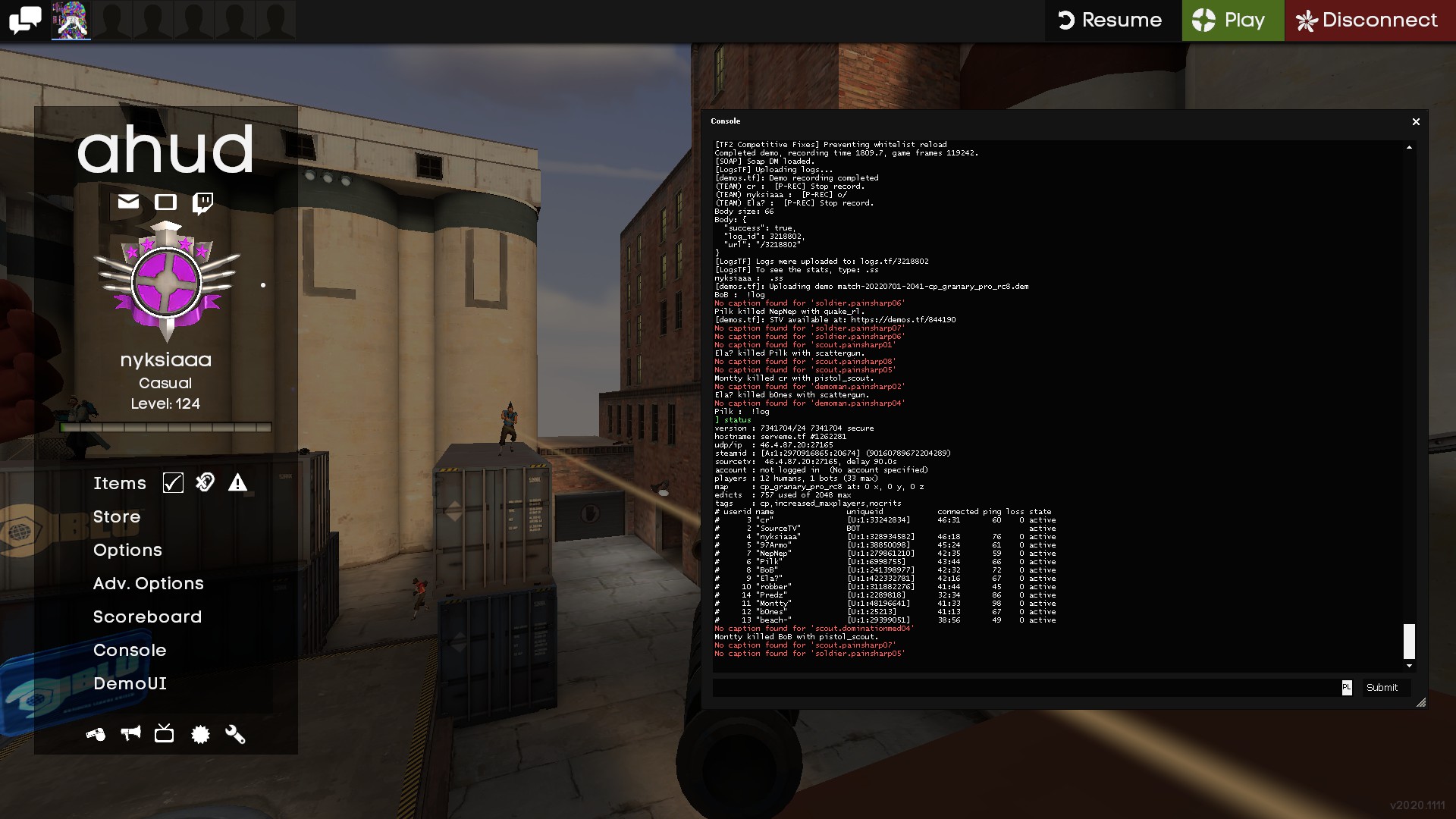Show the Scoreboard
Viewport: 1456px width, 819px height.
pos(148,617)
